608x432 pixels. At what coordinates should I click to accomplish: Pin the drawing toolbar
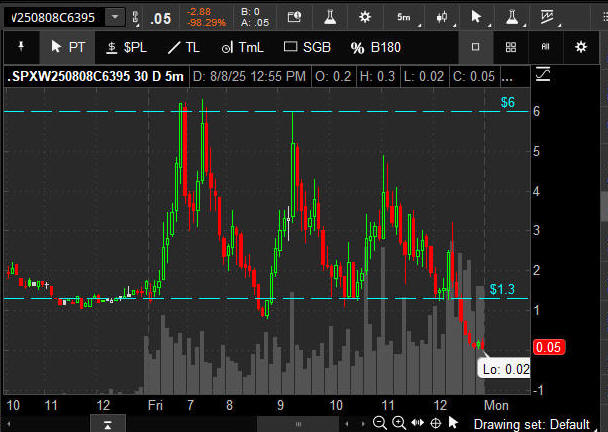click(20, 47)
